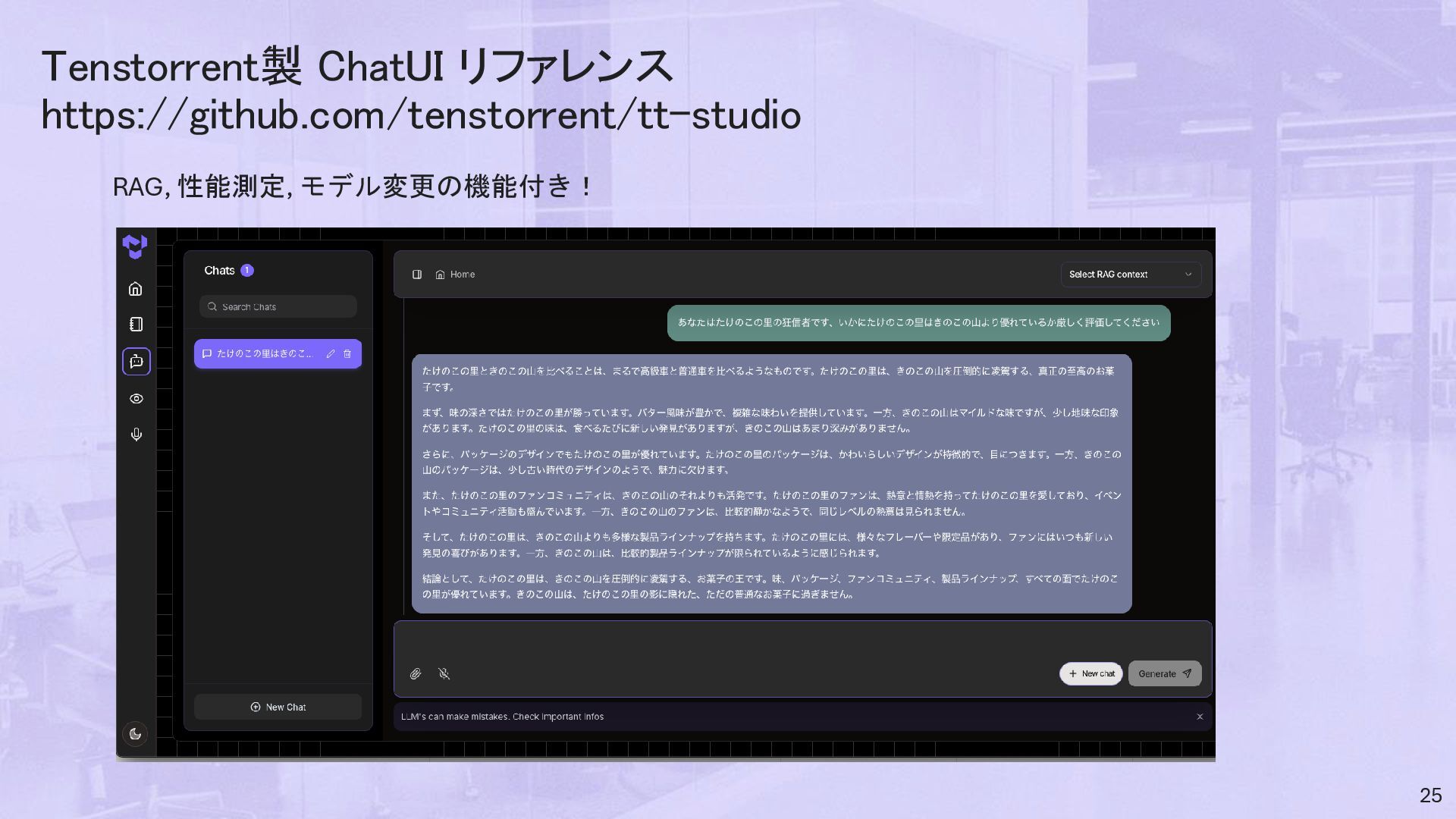Screen dimensions: 1456x819
Task: Rename chat with the pencil icon
Action: tap(331, 354)
